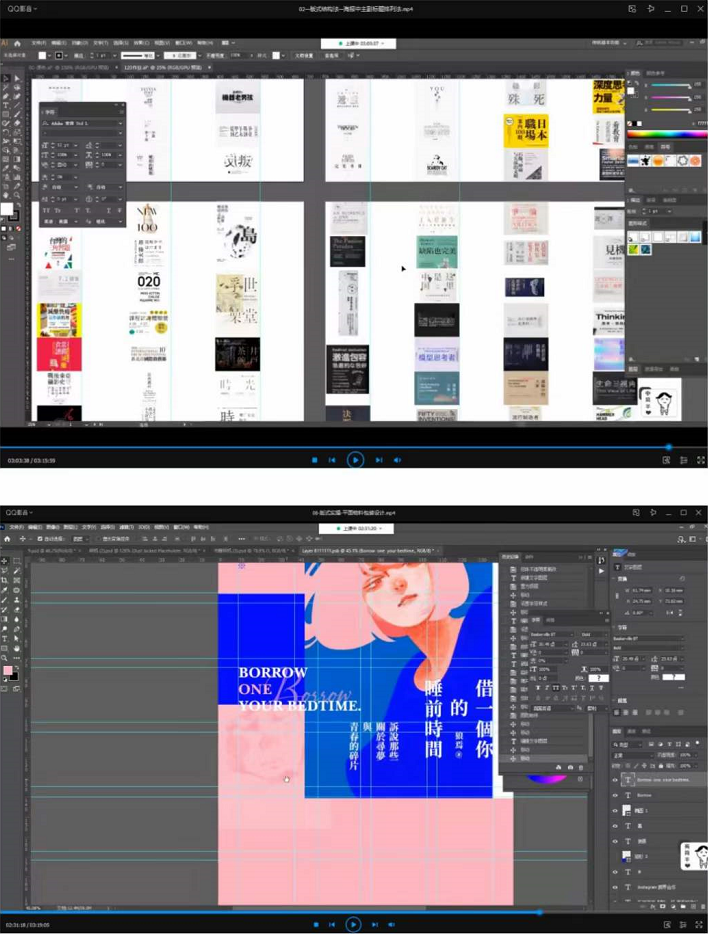Hide the 矩形 1 layer
This screenshot has width=708, height=934.
(615, 811)
